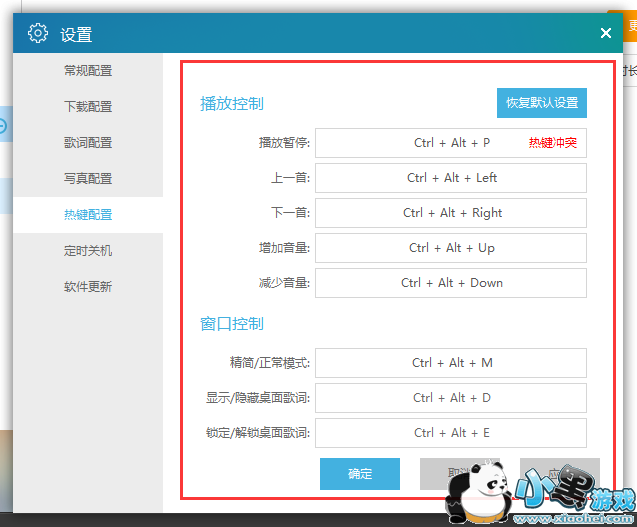This screenshot has width=637, height=527.
Task: Click the 锁定/解锁桌面歌词: label
Action: pos(258,433)
